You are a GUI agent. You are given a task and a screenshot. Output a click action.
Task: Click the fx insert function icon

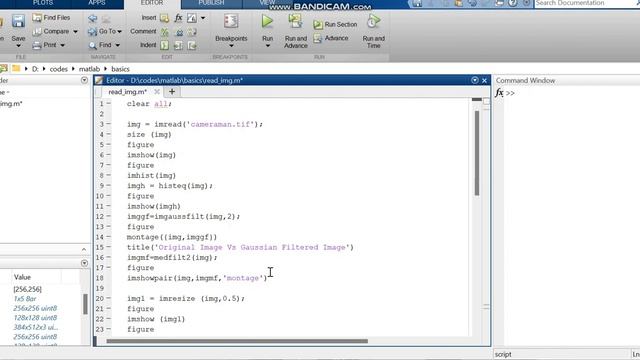pos(178,18)
